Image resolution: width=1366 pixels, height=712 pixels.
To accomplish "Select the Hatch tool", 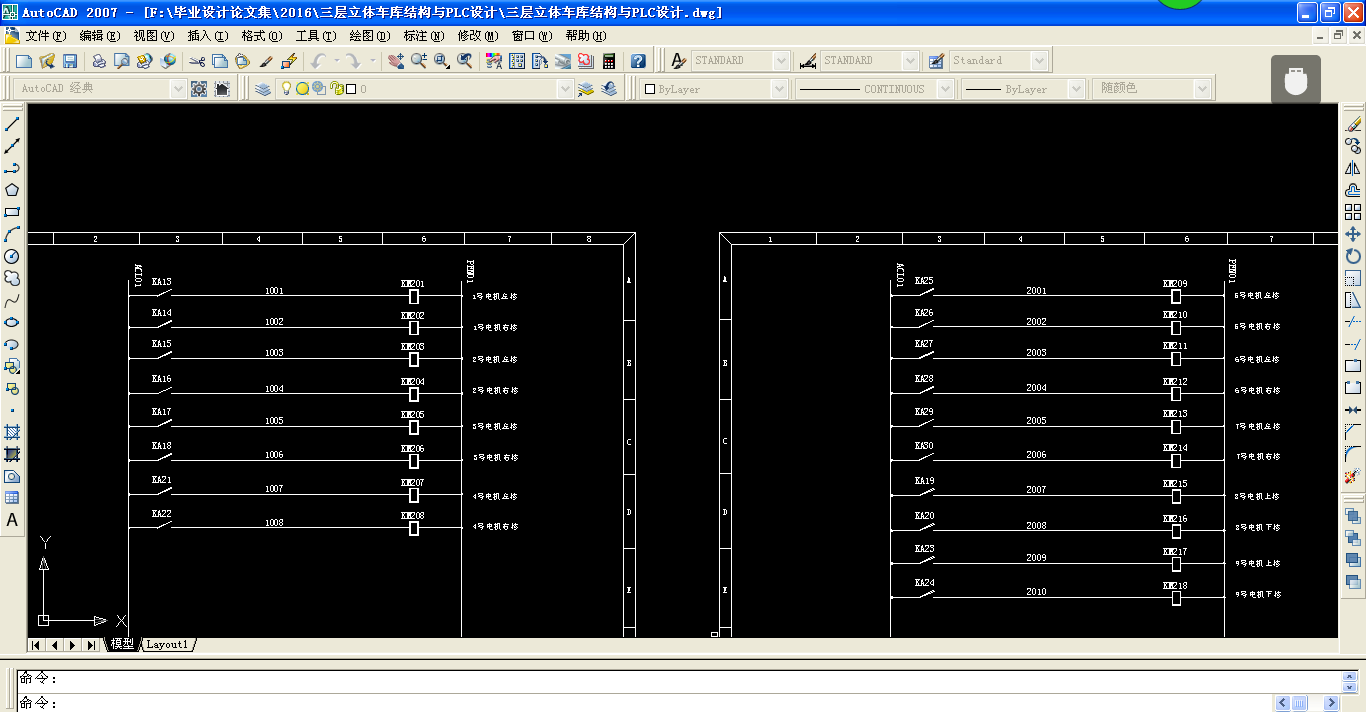I will click(x=12, y=432).
